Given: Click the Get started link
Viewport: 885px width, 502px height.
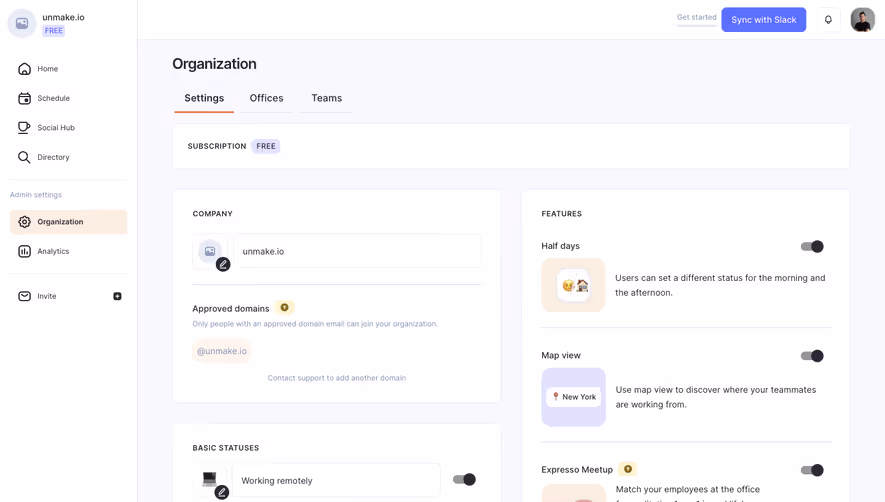Looking at the screenshot, I should coord(696,18).
